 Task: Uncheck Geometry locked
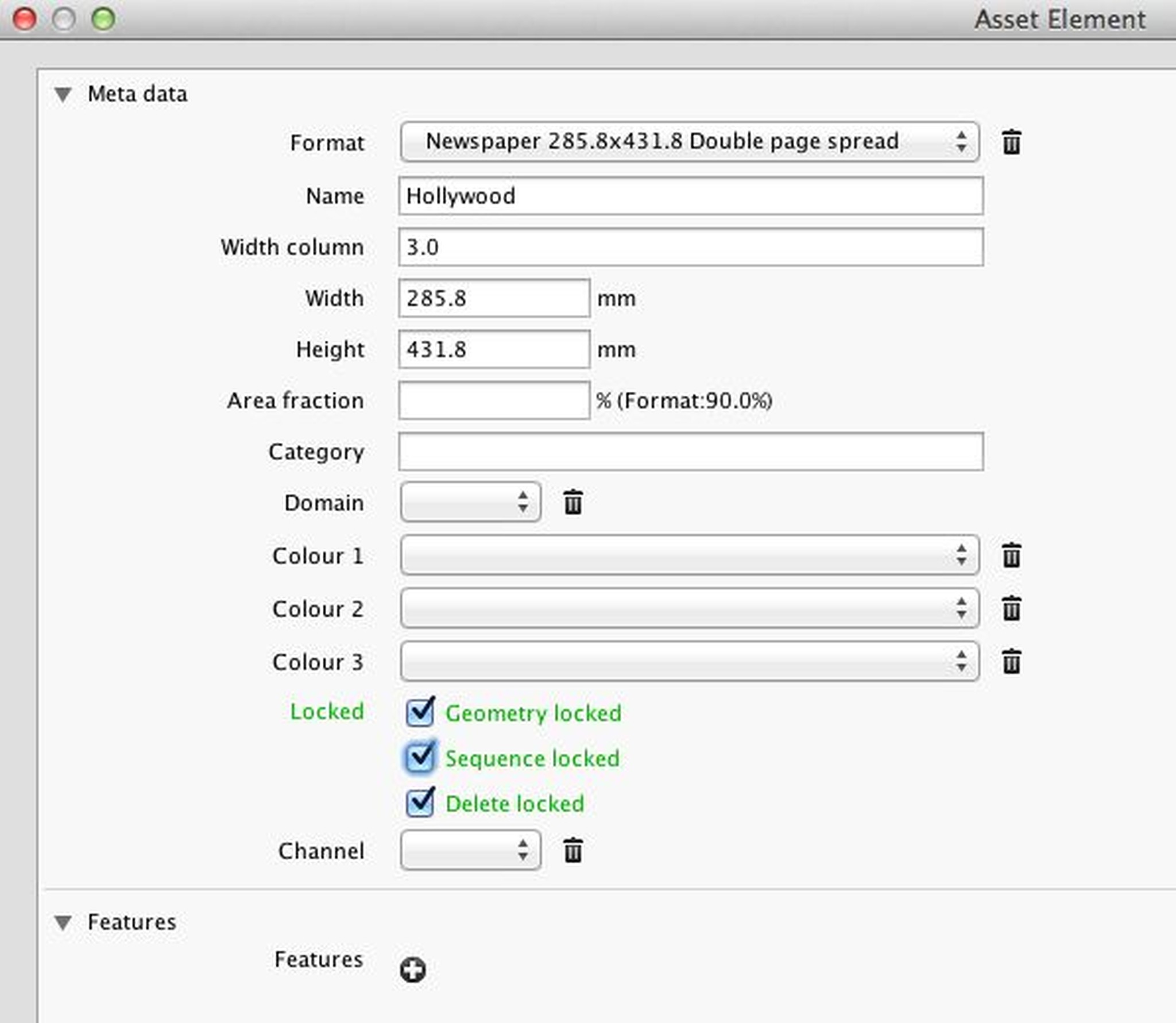click(x=420, y=713)
